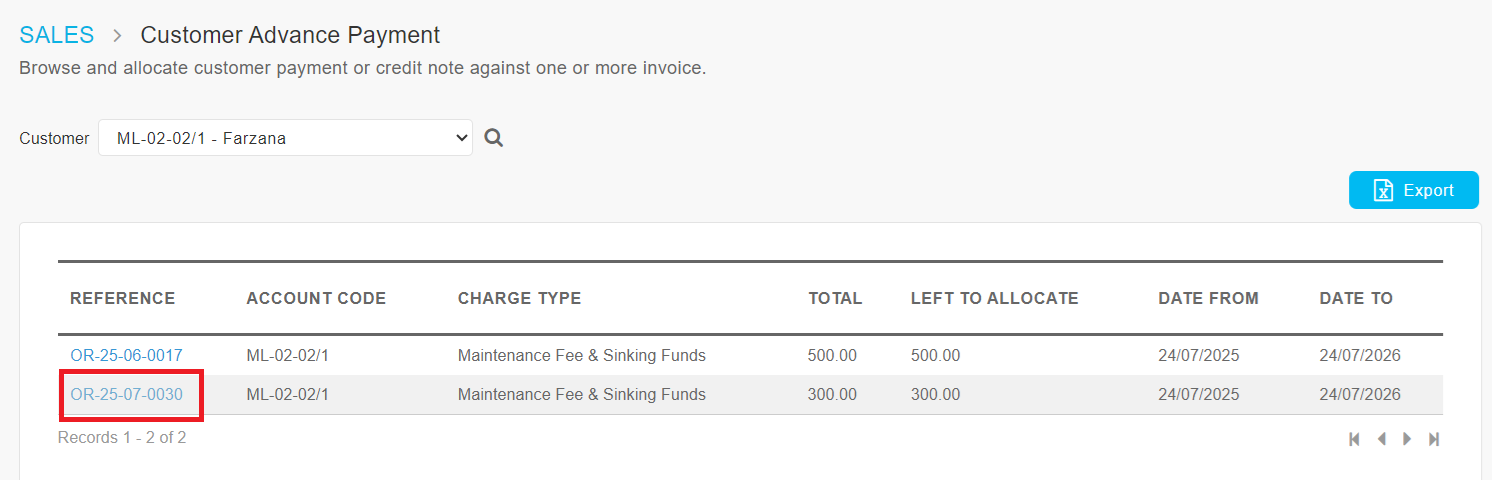
Task: Click the magnifier search icon beside Customer dropdown
Action: click(x=493, y=138)
